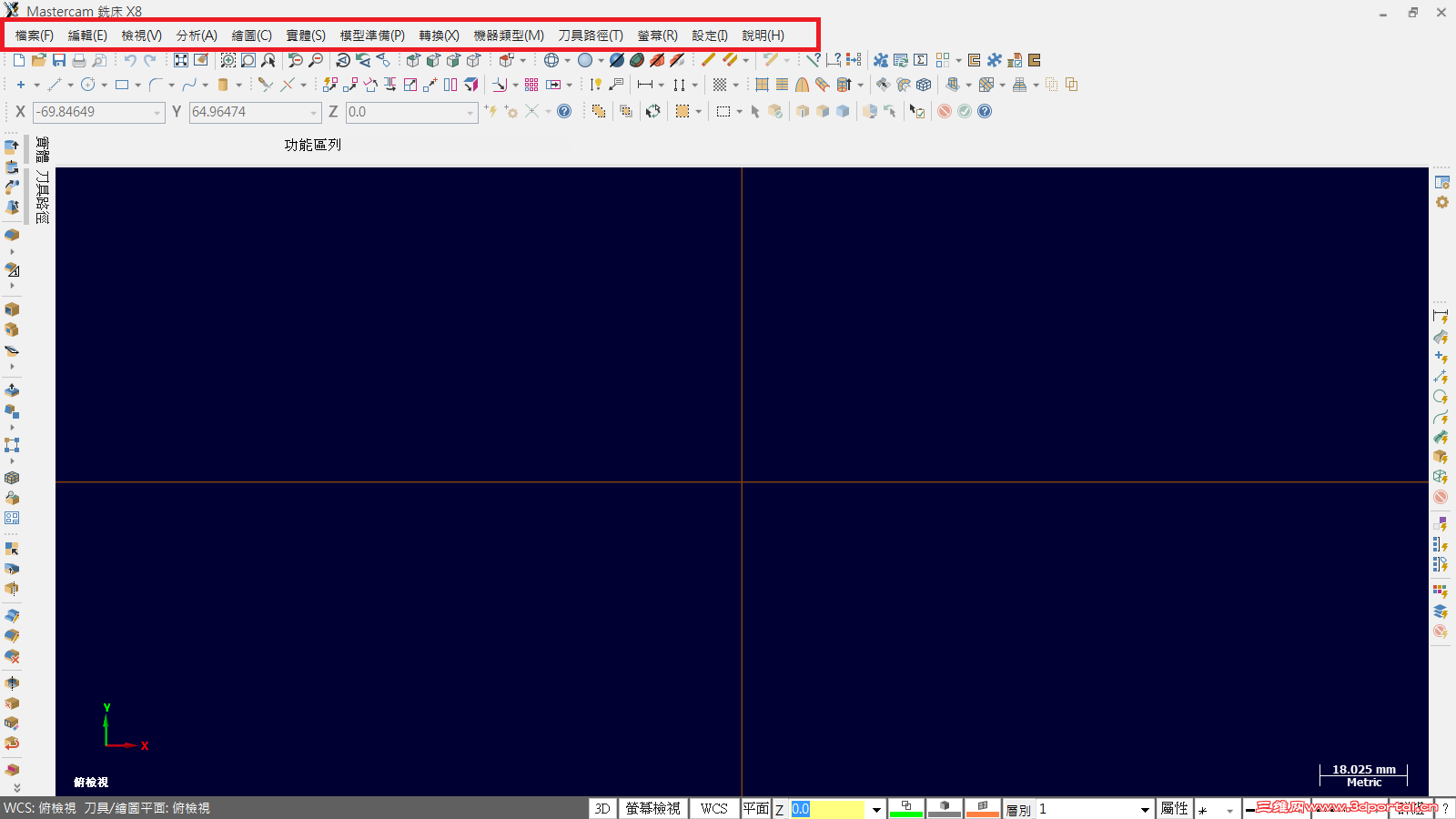This screenshot has width=1456, height=819.
Task: Print with the printer icon
Action: [79, 60]
